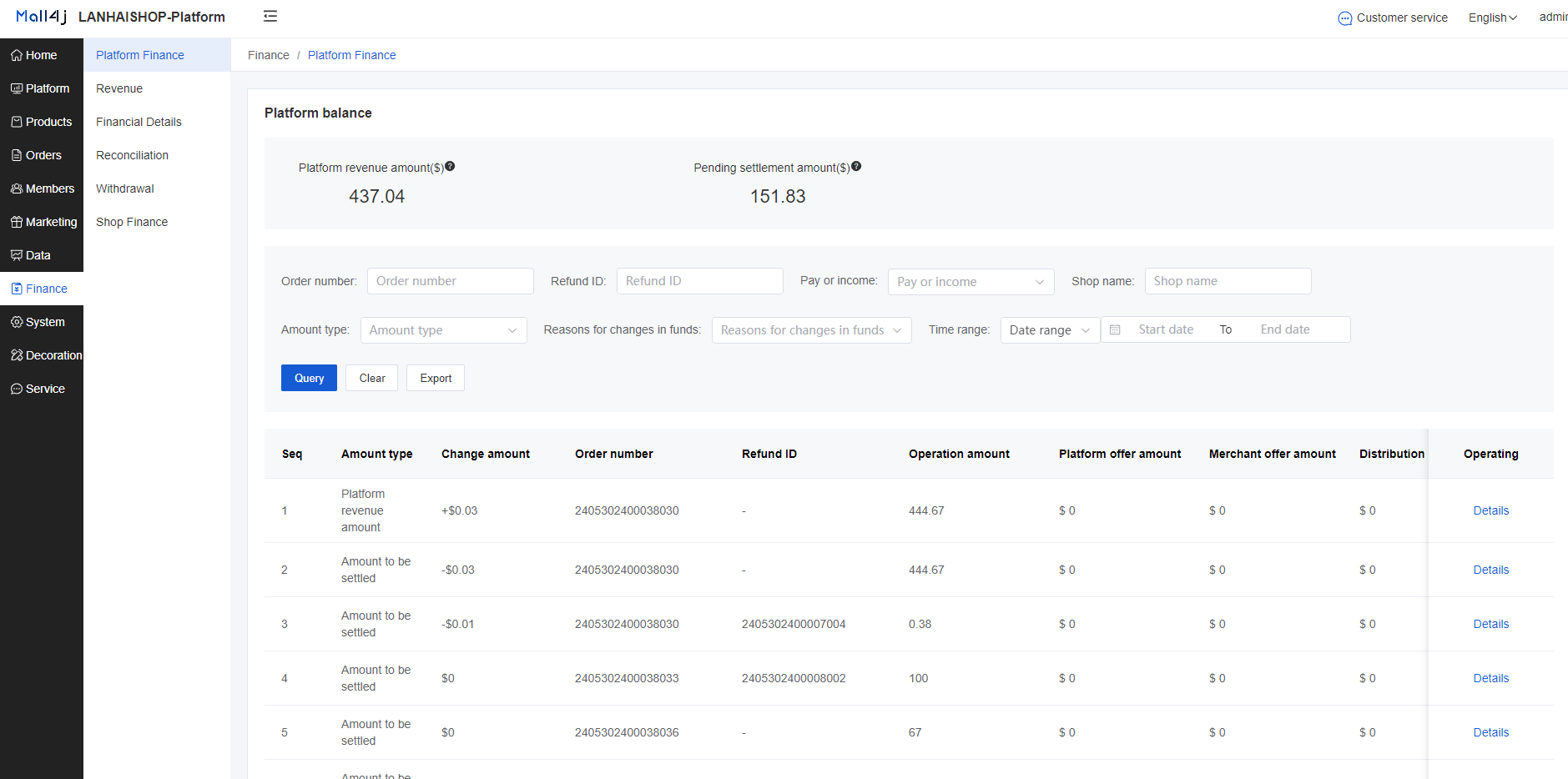Click the Members people icon in sidebar

click(17, 188)
